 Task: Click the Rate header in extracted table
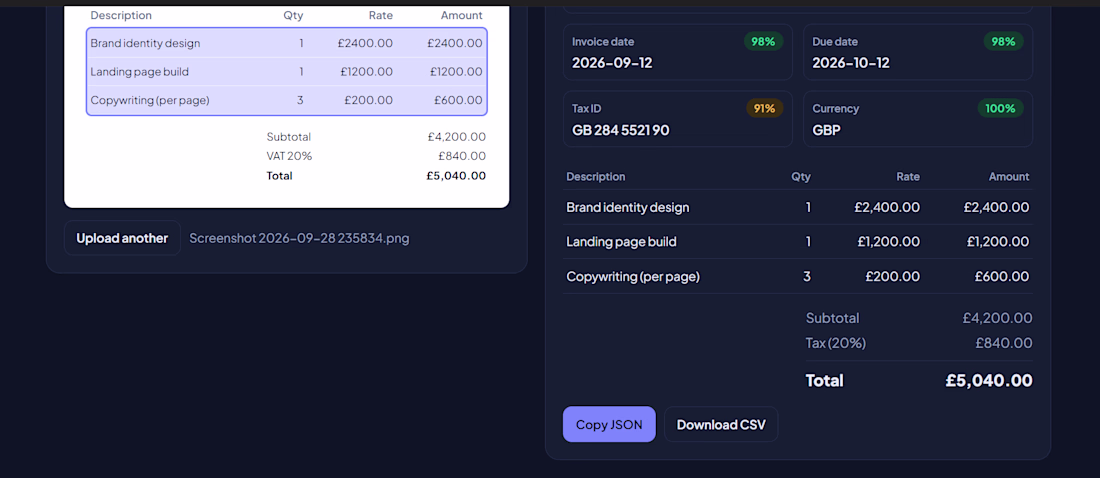(x=908, y=176)
